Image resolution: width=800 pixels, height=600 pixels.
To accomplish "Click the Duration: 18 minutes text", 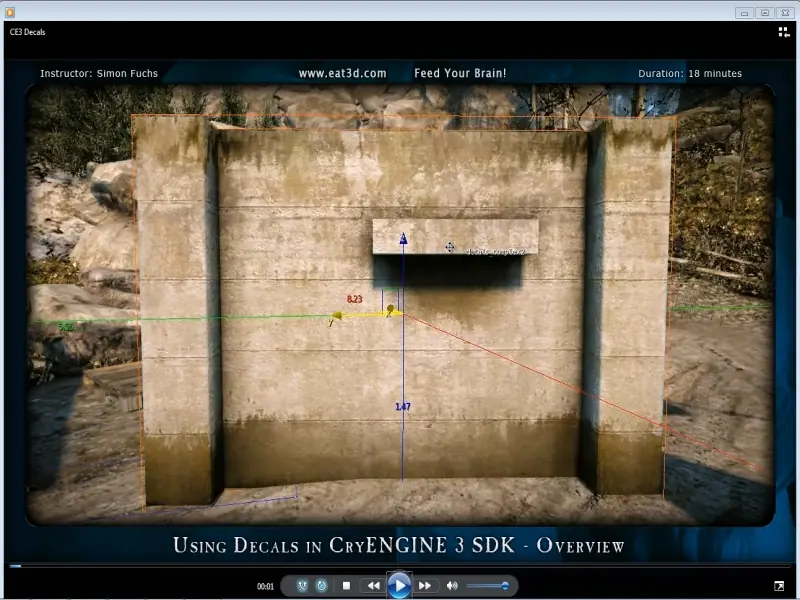I will click(x=690, y=73).
